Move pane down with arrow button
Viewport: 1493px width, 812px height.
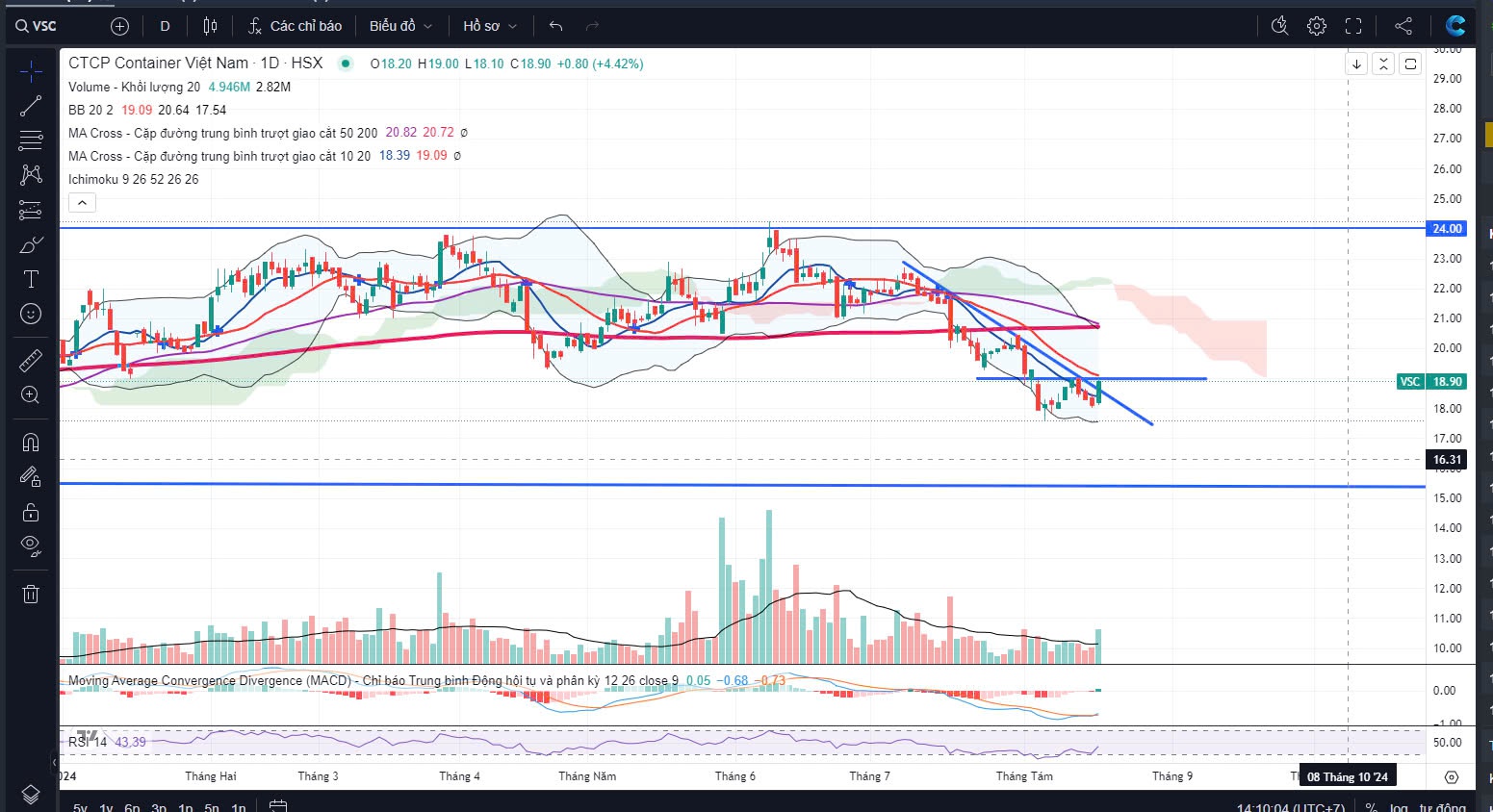click(1356, 64)
